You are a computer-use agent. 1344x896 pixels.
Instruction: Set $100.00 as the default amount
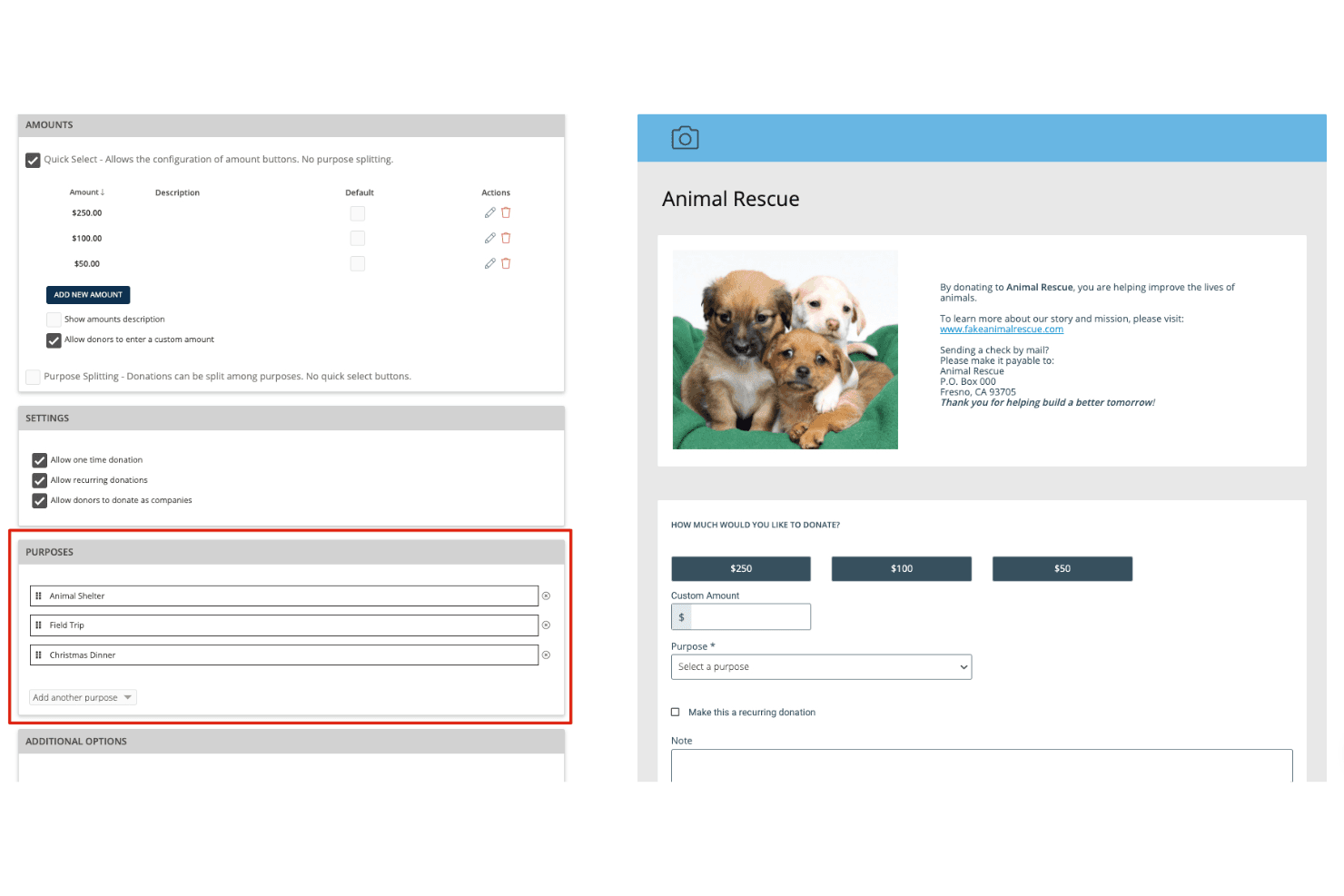point(358,238)
